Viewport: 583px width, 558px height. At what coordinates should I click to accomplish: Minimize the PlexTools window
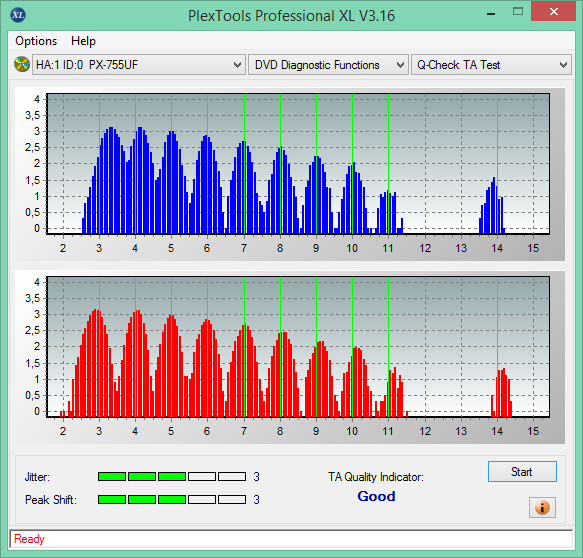(491, 14)
